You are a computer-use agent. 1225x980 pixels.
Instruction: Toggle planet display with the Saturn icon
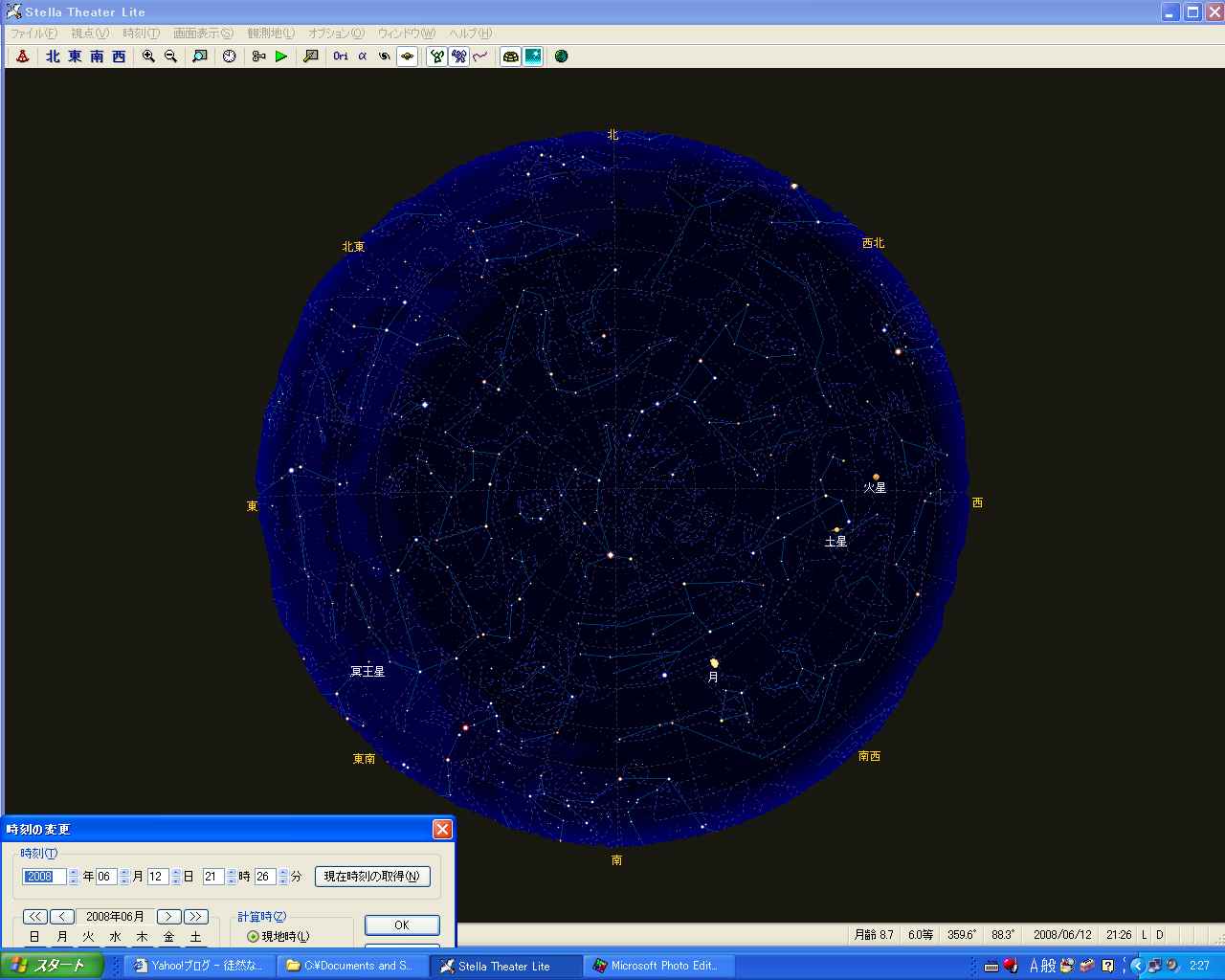pyautogui.click(x=407, y=56)
